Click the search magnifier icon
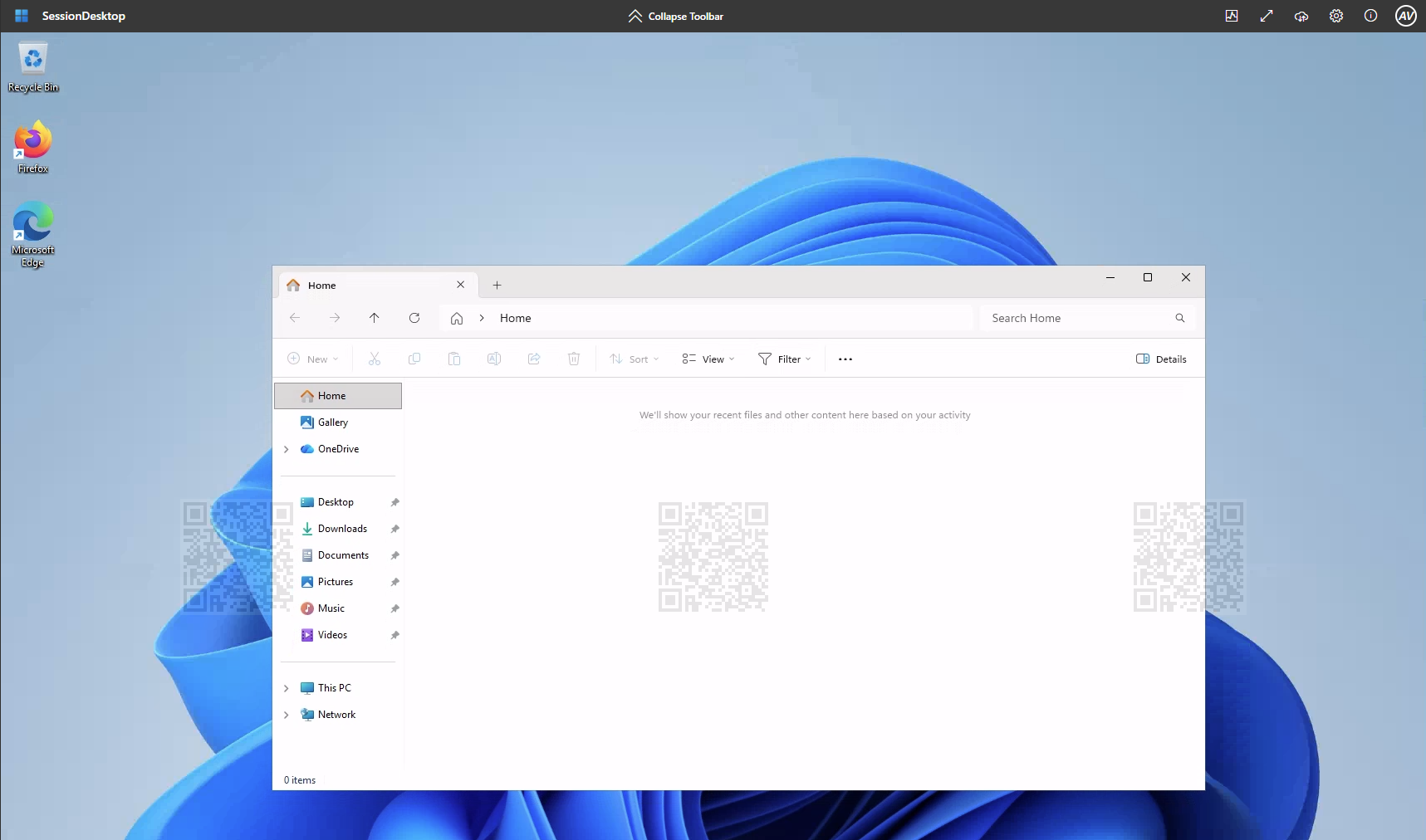Image resolution: width=1426 pixels, height=840 pixels. click(x=1179, y=318)
